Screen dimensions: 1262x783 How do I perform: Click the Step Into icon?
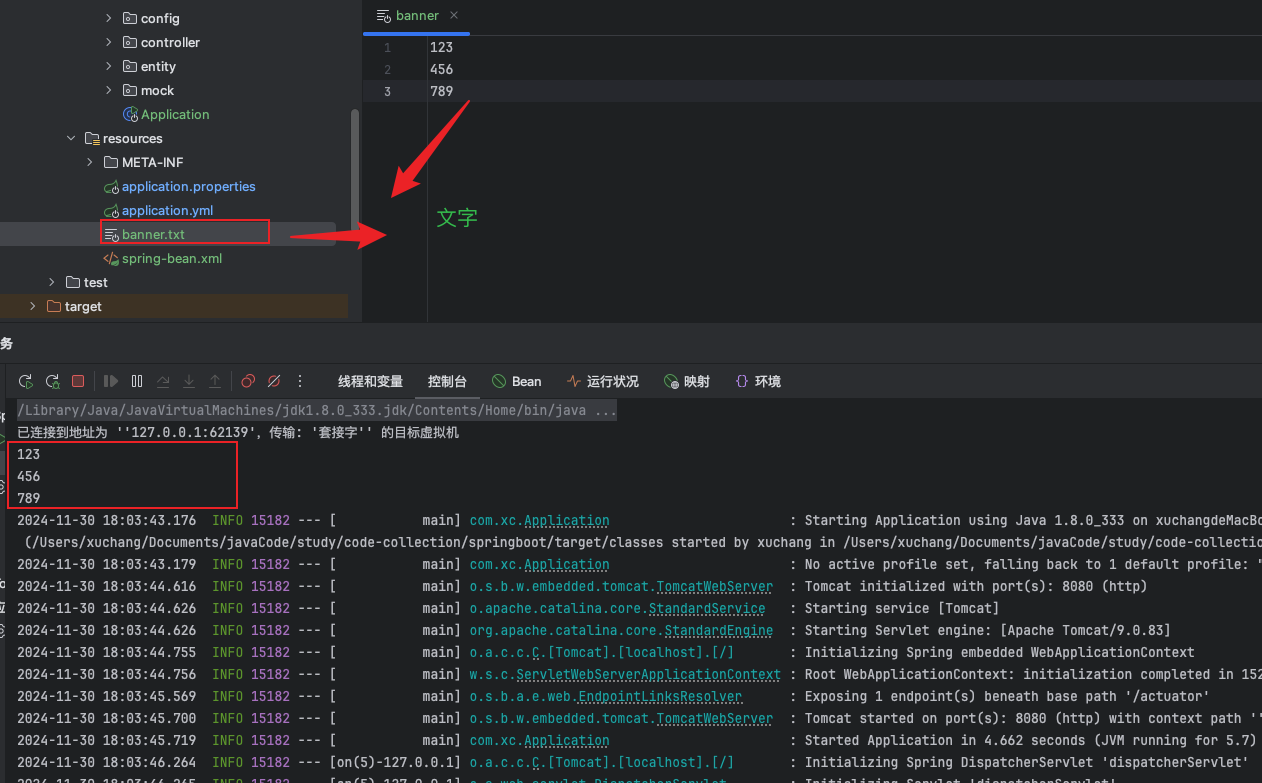189,381
